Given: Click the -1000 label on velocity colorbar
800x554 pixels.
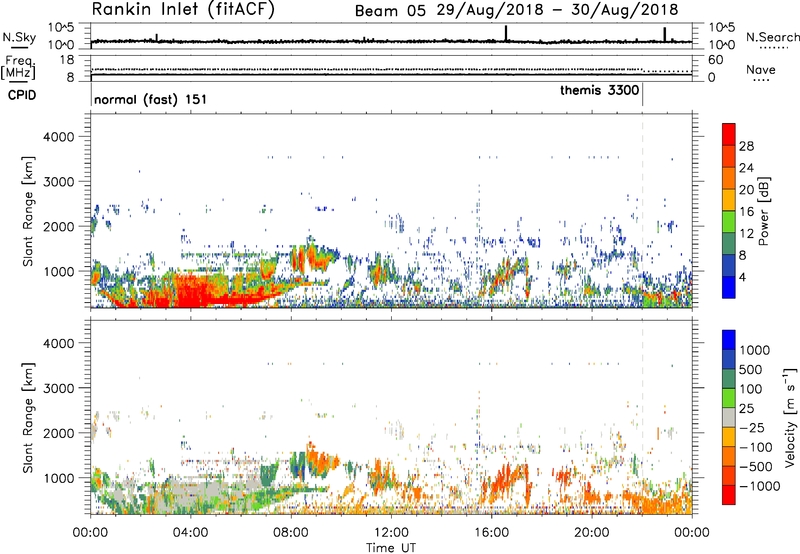Looking at the screenshot, I should [x=759, y=486].
